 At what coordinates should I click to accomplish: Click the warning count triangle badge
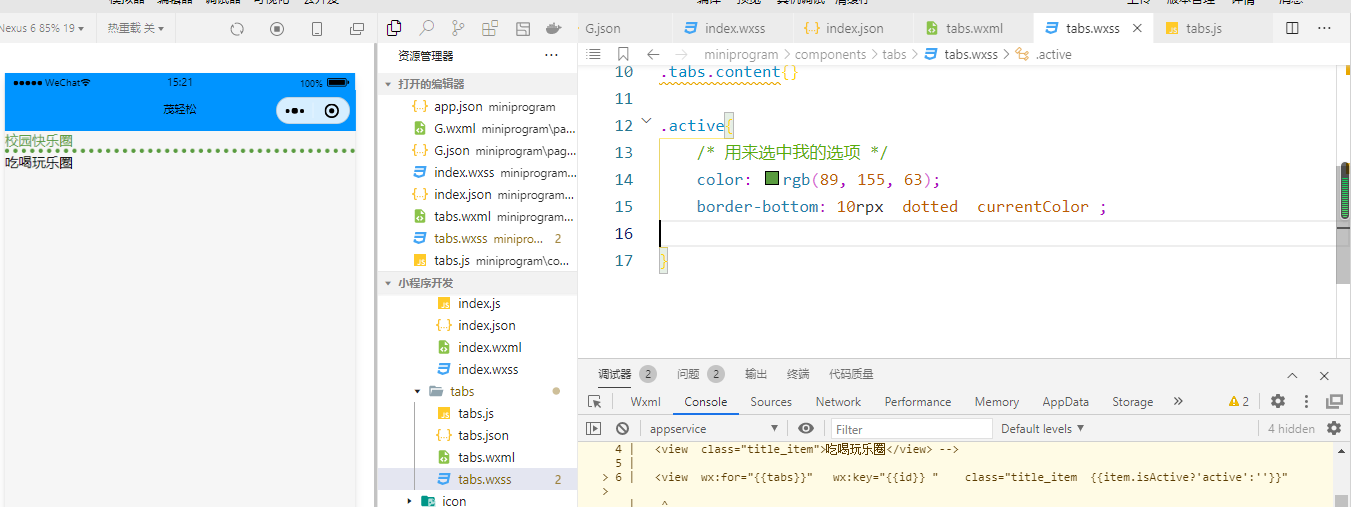[x=1239, y=401]
